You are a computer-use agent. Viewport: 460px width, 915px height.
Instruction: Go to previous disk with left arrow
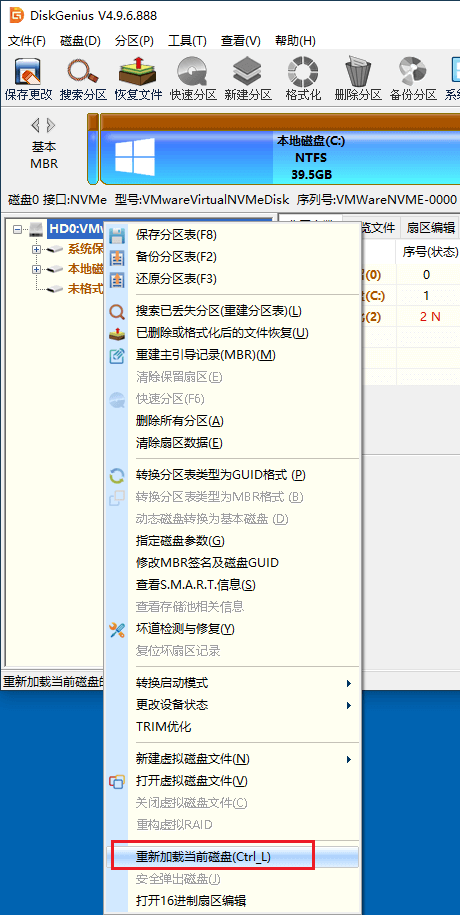point(36,125)
